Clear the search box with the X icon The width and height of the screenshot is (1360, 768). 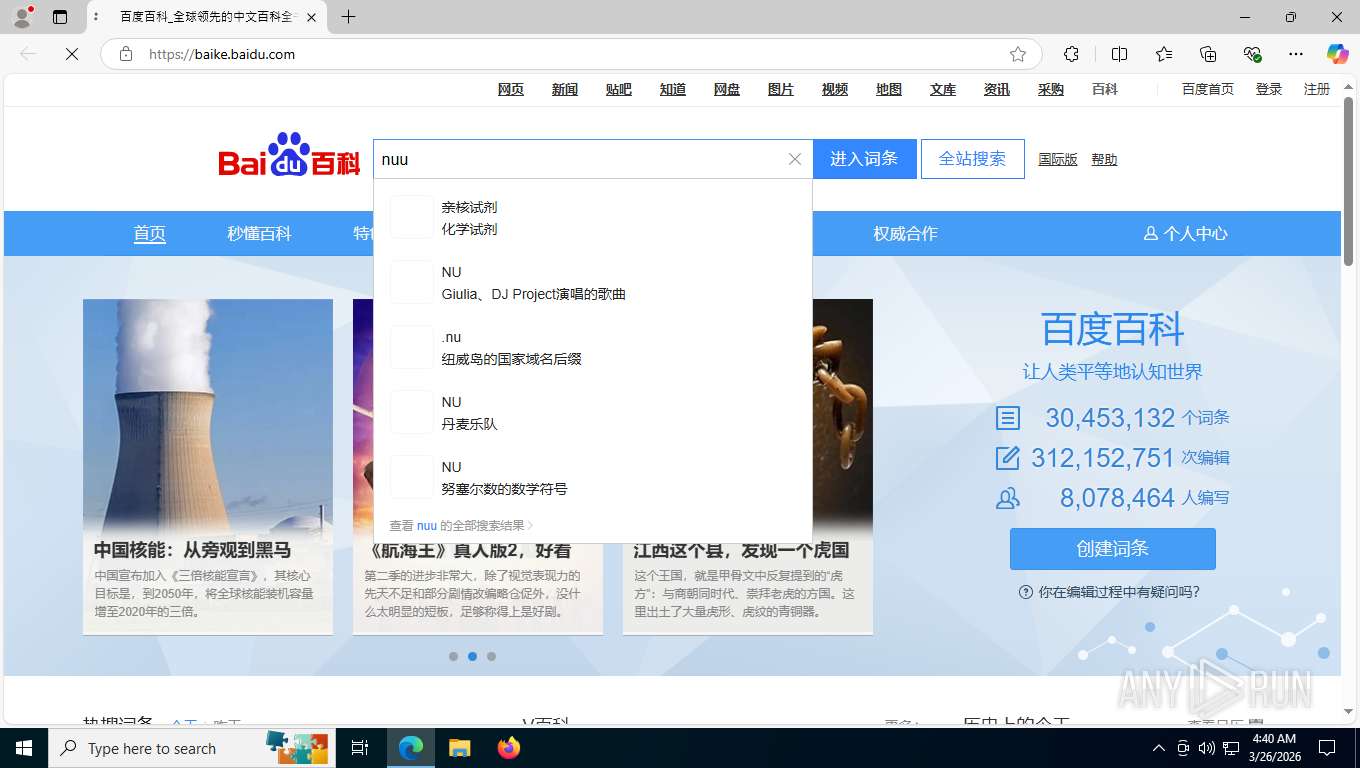click(x=795, y=159)
